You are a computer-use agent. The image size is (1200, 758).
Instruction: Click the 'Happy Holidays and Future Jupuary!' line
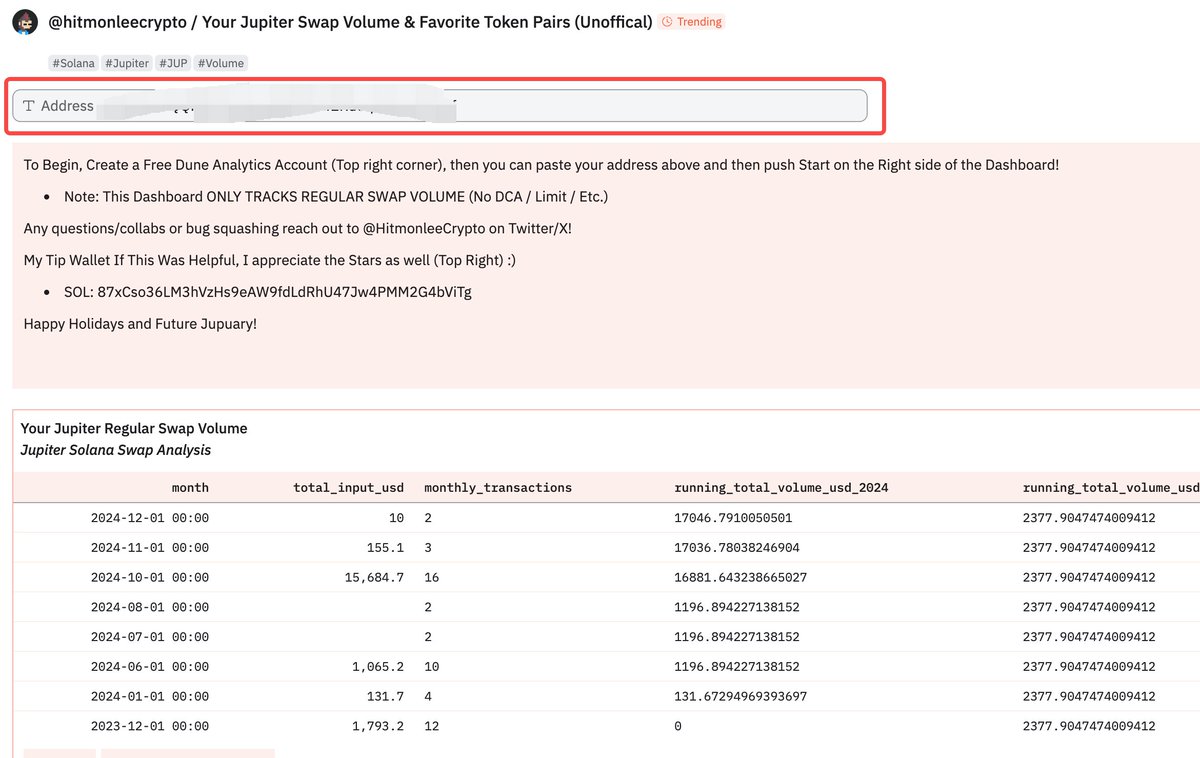[x=140, y=324]
